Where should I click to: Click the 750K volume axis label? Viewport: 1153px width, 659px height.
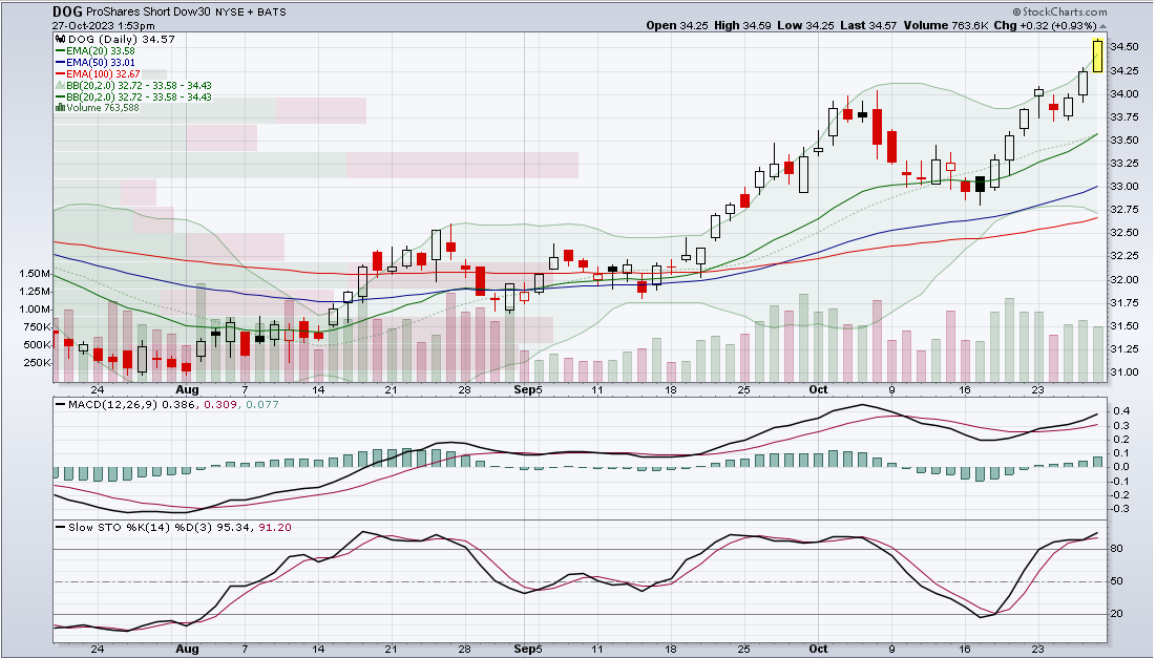click(x=38, y=327)
